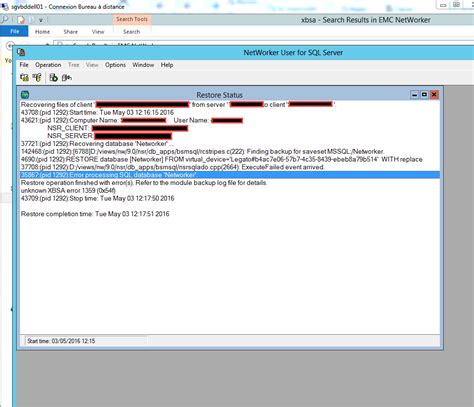Screen dimensions: 474x407
Task: Open the Explorer quick access toolbar dropdown arrow
Action: point(41,20)
